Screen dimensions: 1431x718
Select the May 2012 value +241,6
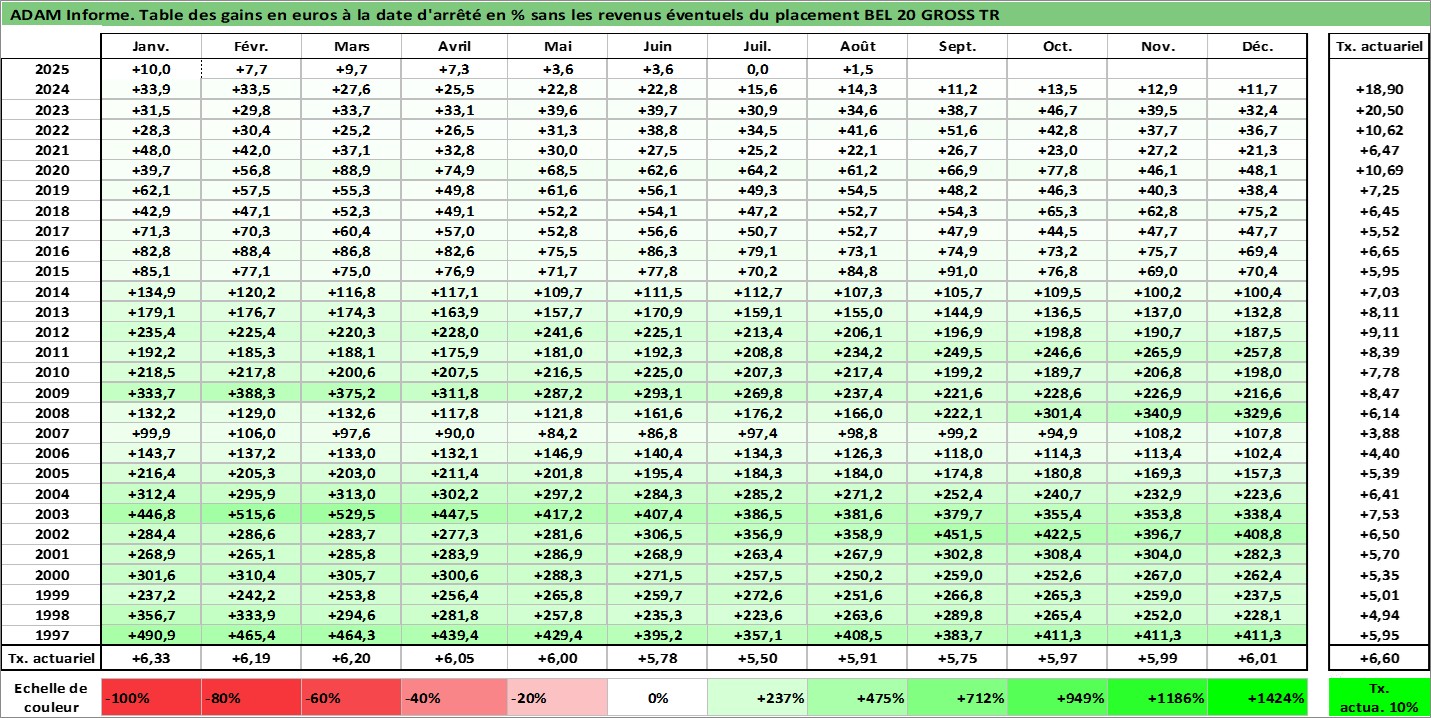pos(557,332)
